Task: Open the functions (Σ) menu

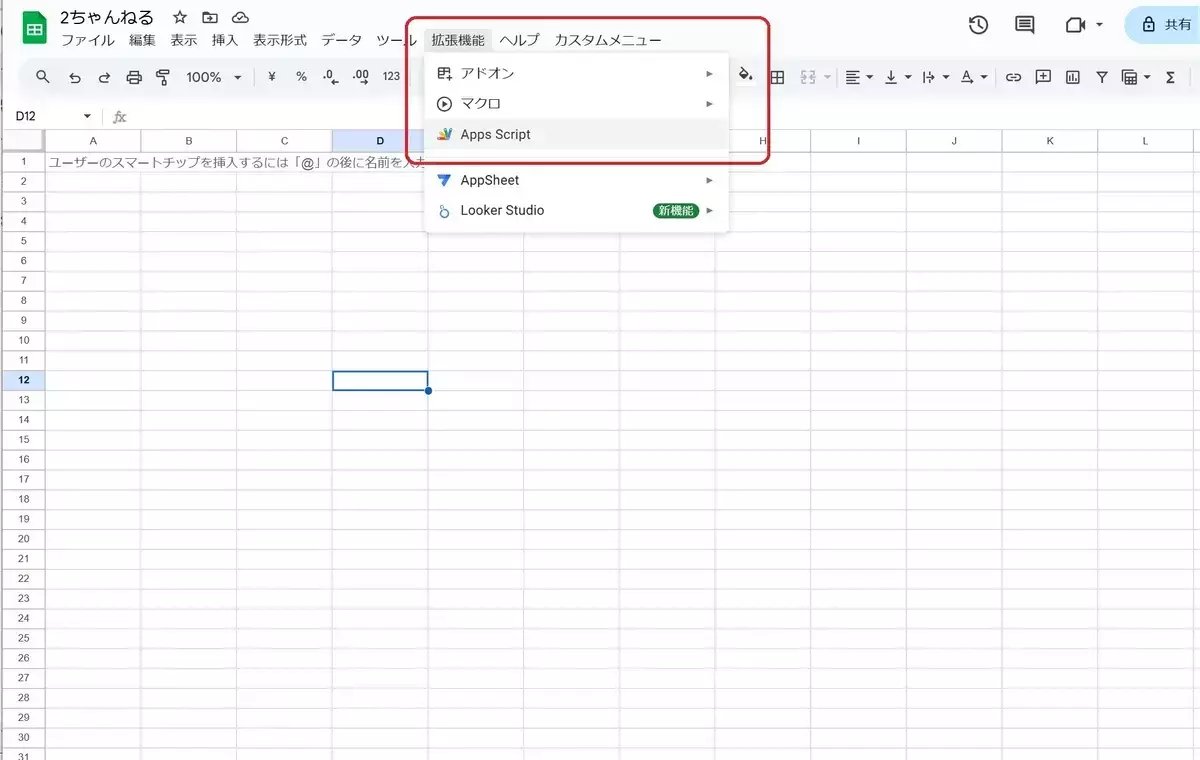Action: (1170, 77)
